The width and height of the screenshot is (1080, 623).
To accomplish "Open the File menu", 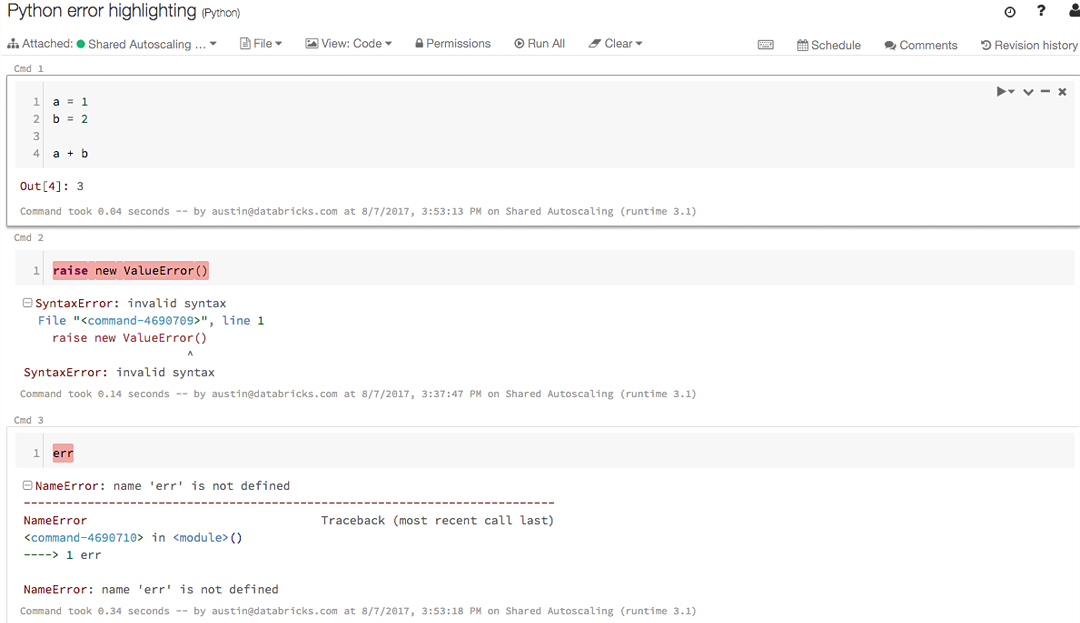I will point(261,43).
